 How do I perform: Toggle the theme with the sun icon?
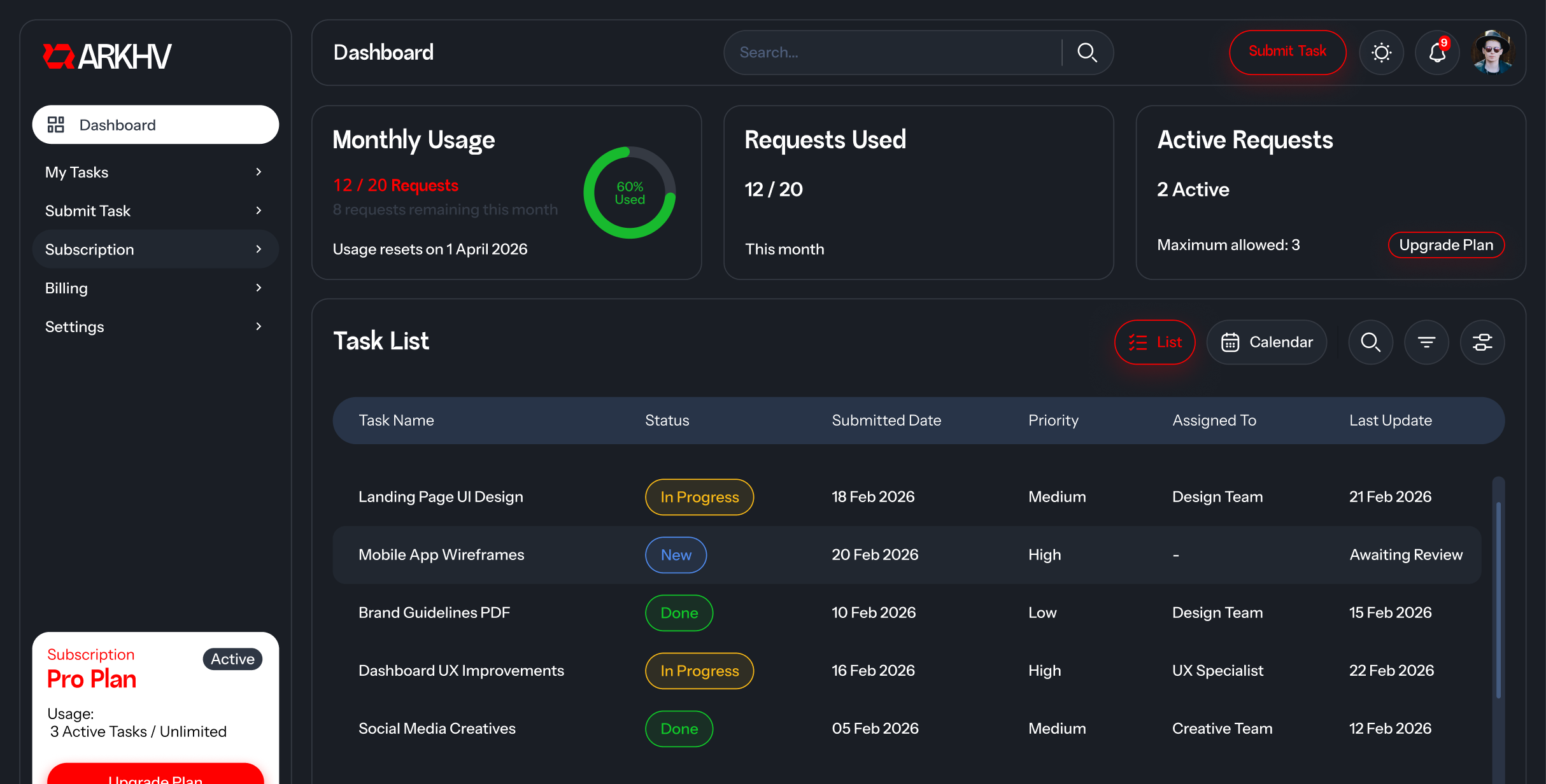[x=1382, y=52]
